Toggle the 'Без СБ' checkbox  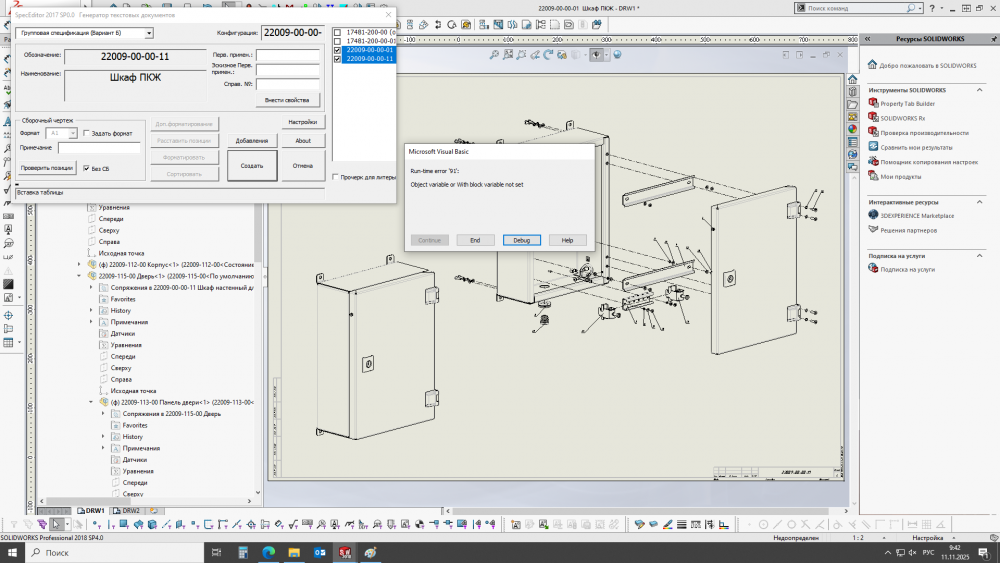pyautogui.click(x=86, y=168)
